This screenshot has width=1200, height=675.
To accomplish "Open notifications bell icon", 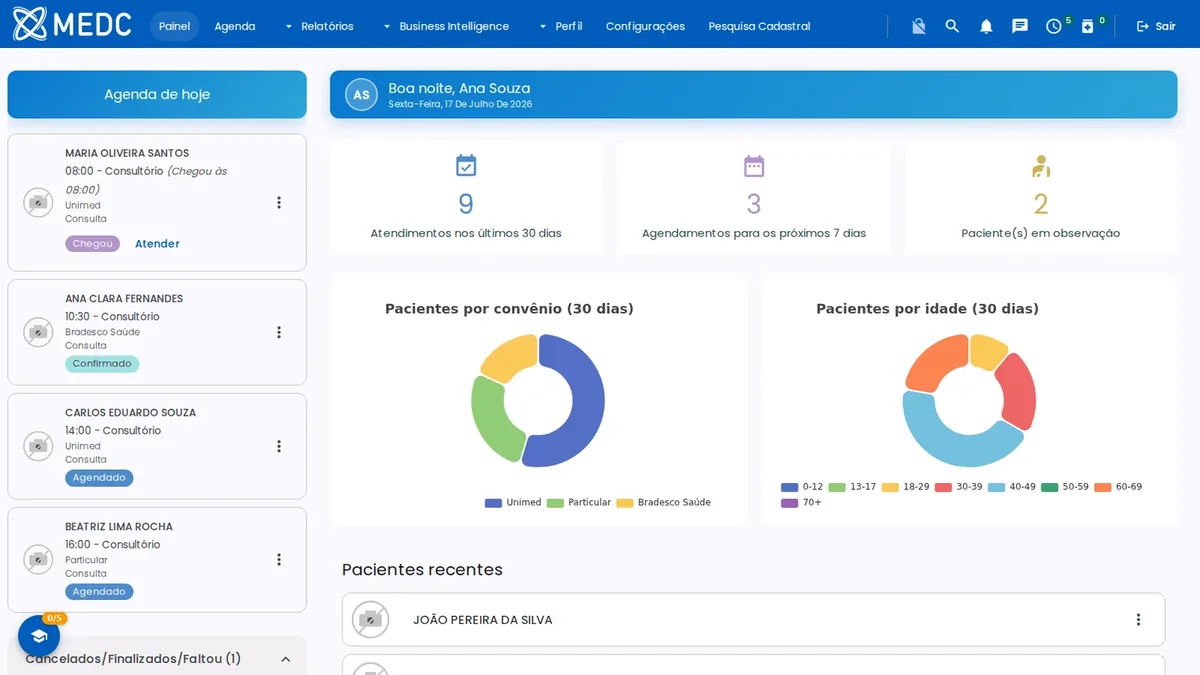I will click(986, 26).
